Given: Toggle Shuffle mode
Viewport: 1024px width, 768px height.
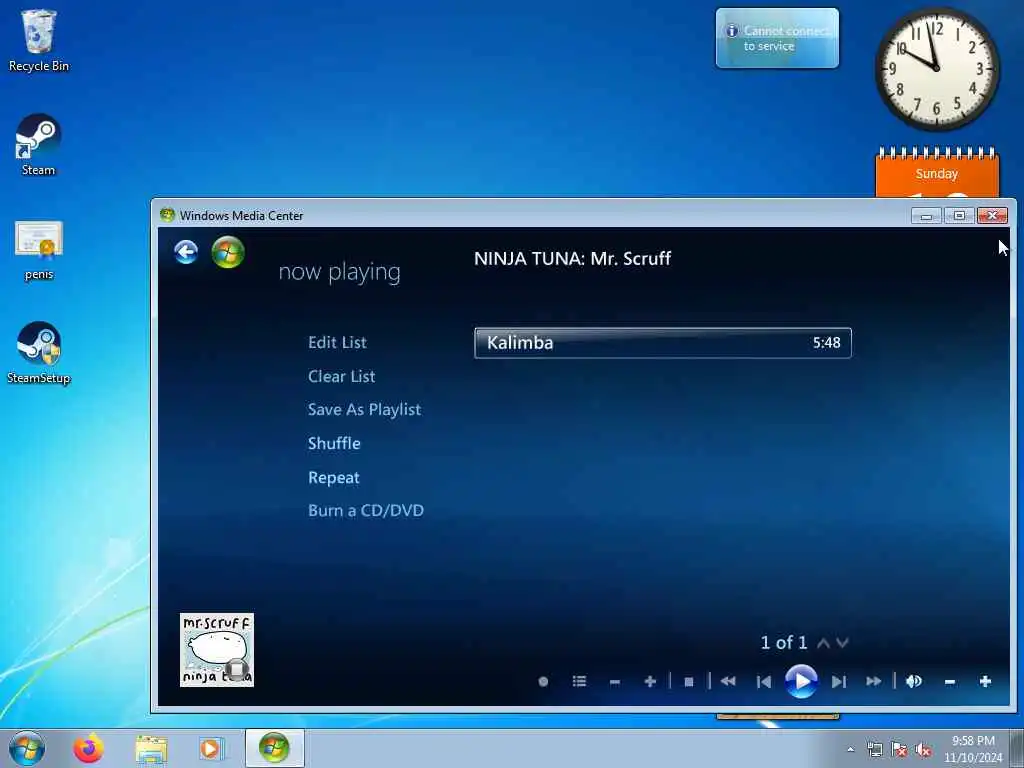Looking at the screenshot, I should [334, 443].
